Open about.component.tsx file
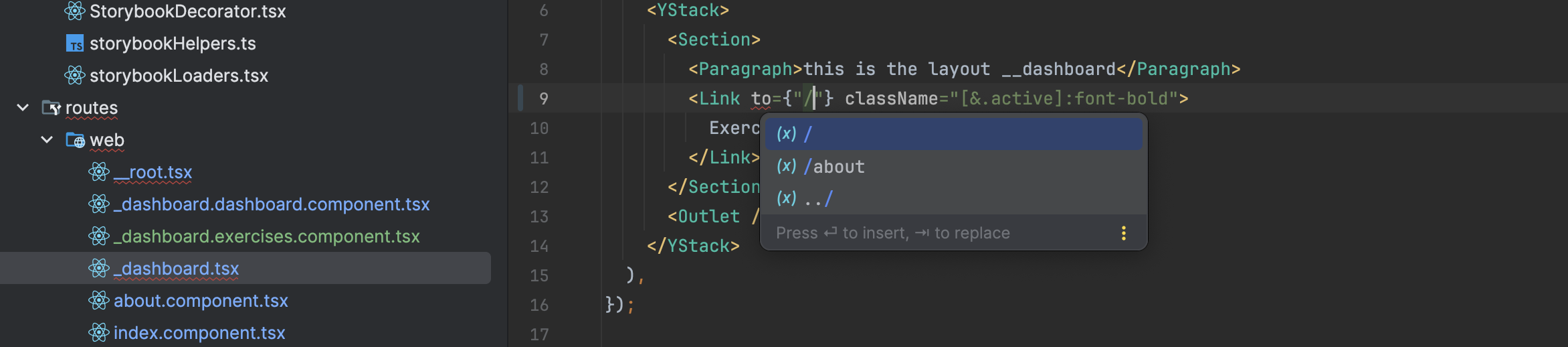This screenshot has height=347, width=1568. (x=201, y=301)
